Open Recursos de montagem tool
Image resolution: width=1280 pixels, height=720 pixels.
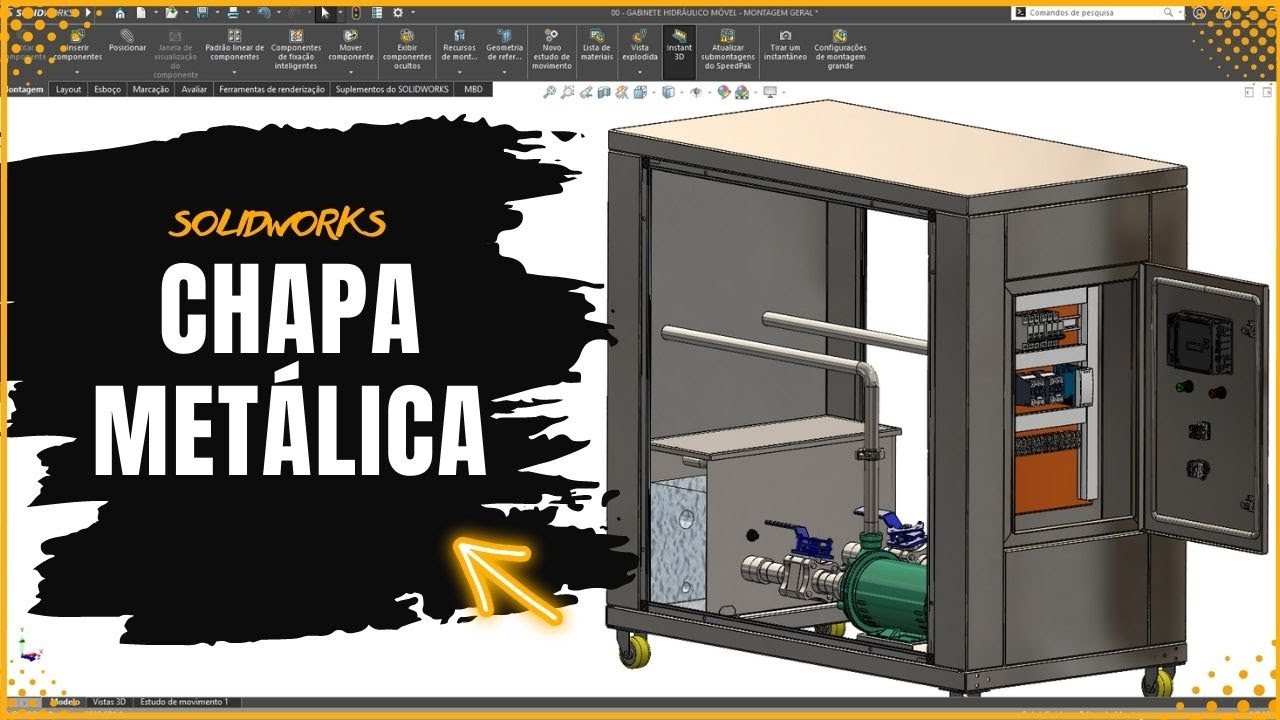click(459, 47)
